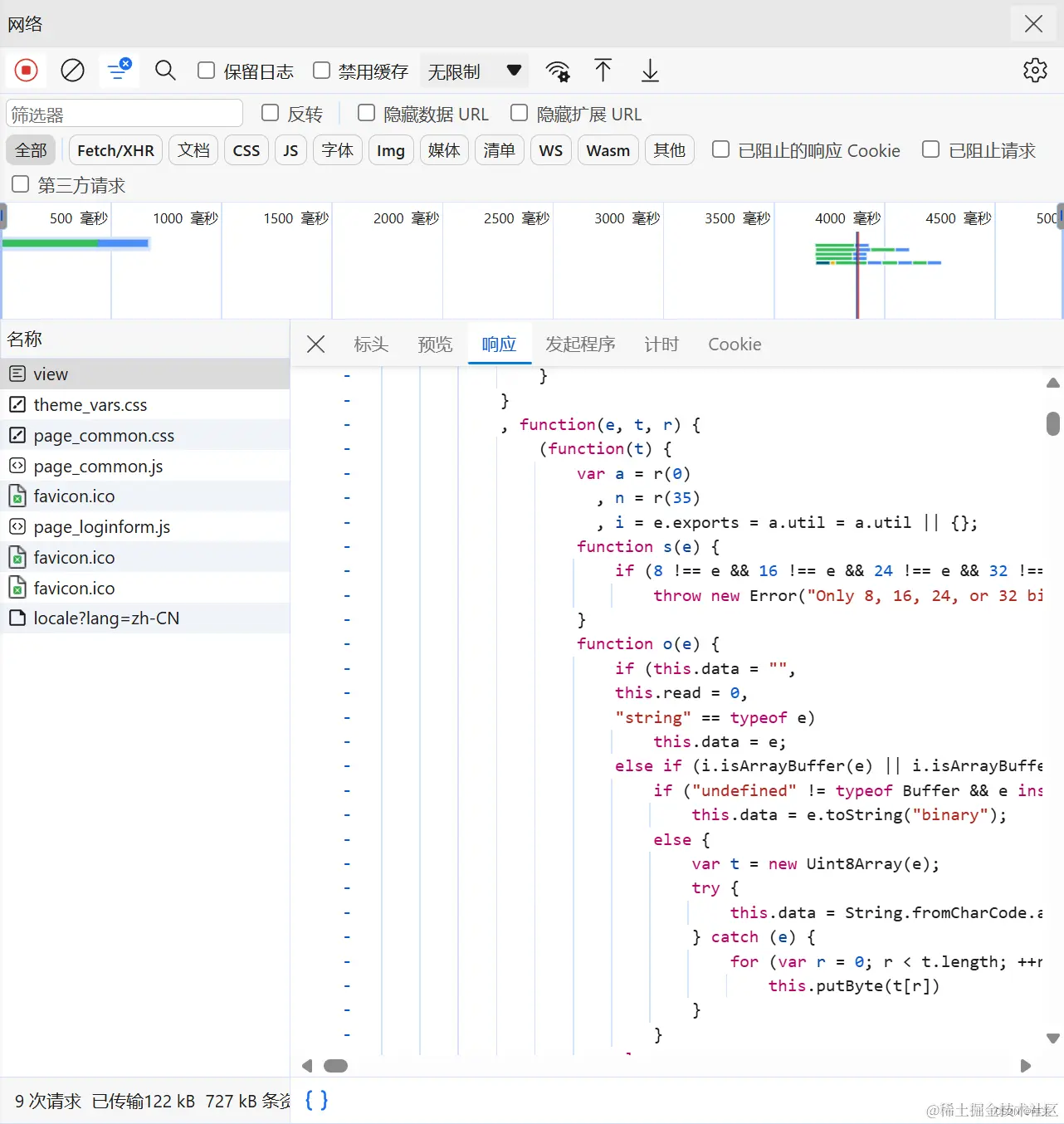
Task: Click scroll right arrow in response
Action: 1026,1066
